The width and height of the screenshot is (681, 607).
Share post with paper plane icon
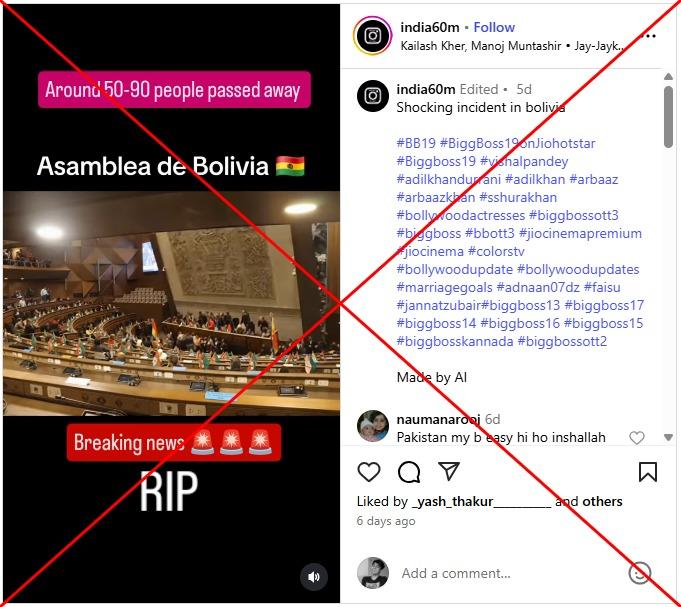click(449, 472)
